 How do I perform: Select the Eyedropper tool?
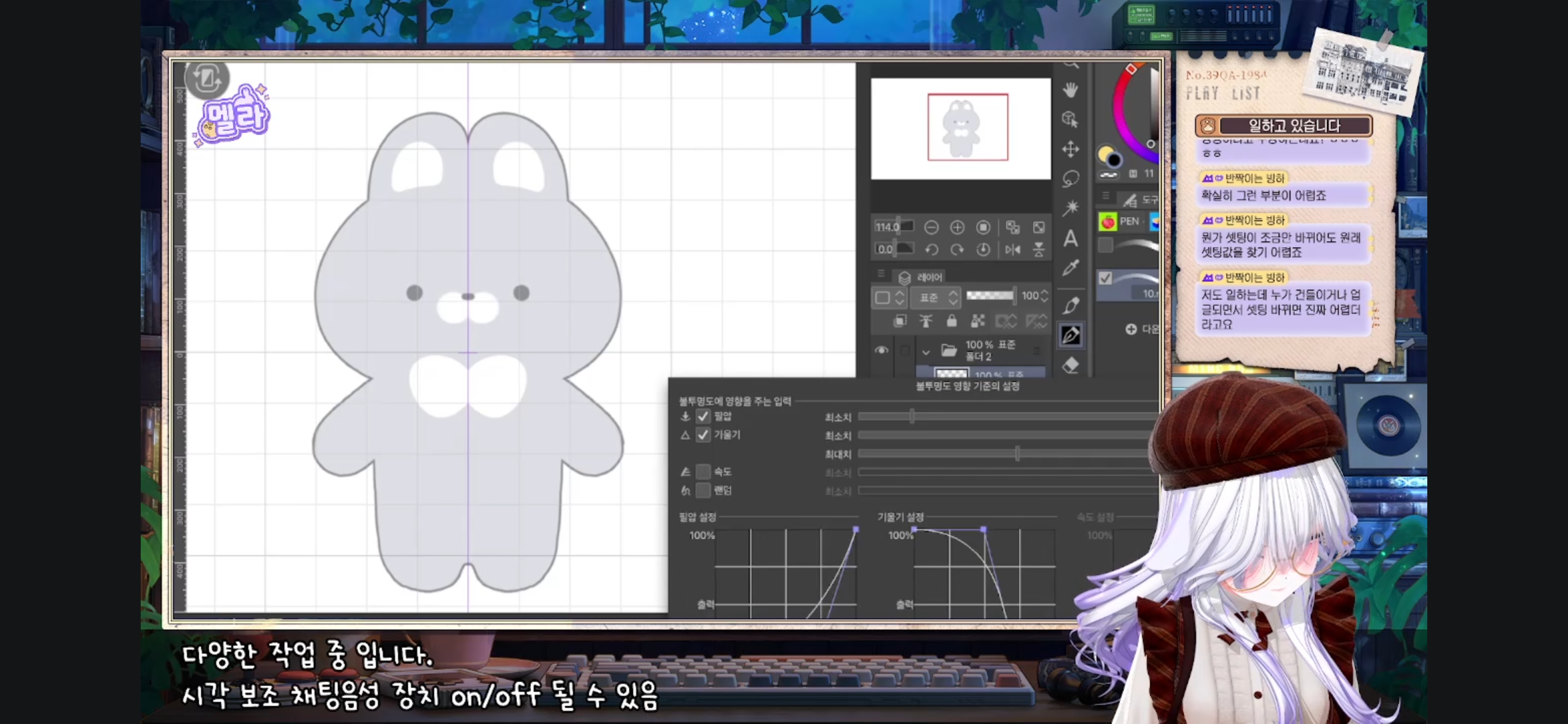click(x=1070, y=267)
